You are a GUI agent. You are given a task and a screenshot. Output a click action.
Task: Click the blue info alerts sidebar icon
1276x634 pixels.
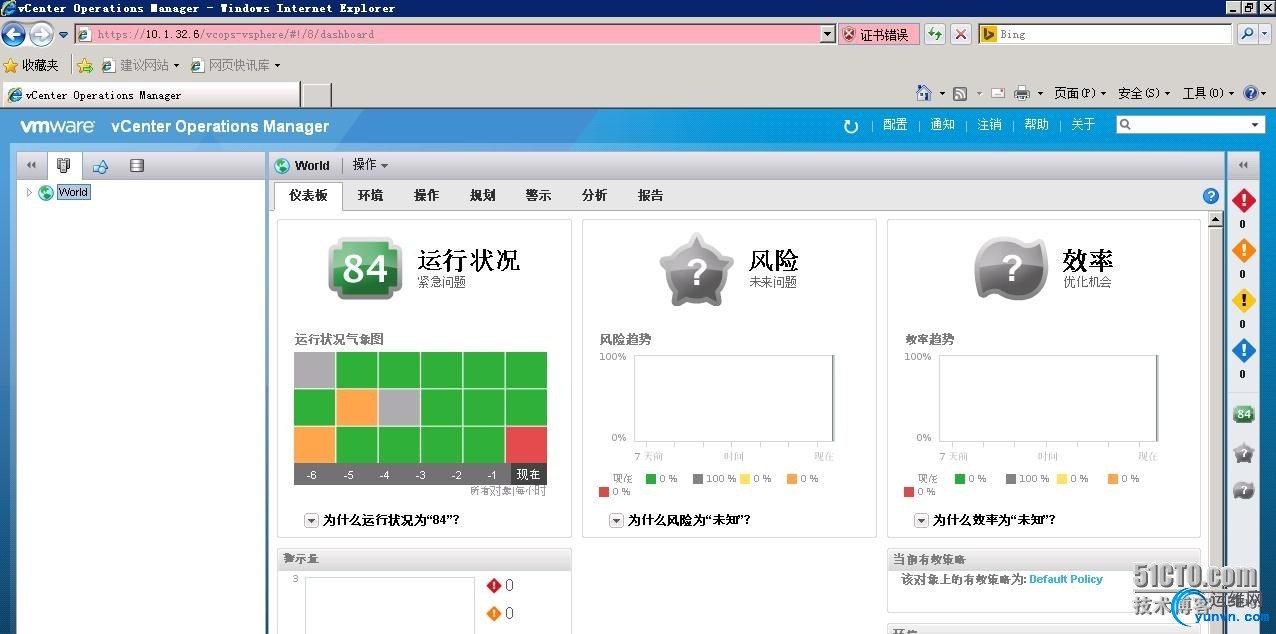point(1244,350)
